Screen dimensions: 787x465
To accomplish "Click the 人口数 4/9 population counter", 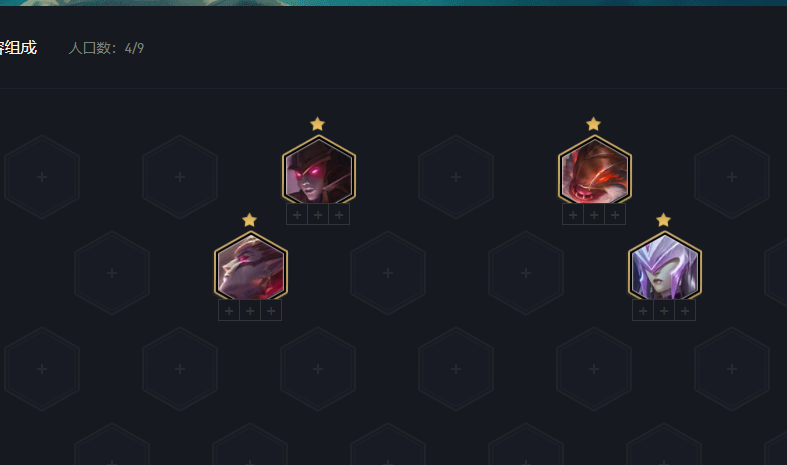I will (x=106, y=48).
